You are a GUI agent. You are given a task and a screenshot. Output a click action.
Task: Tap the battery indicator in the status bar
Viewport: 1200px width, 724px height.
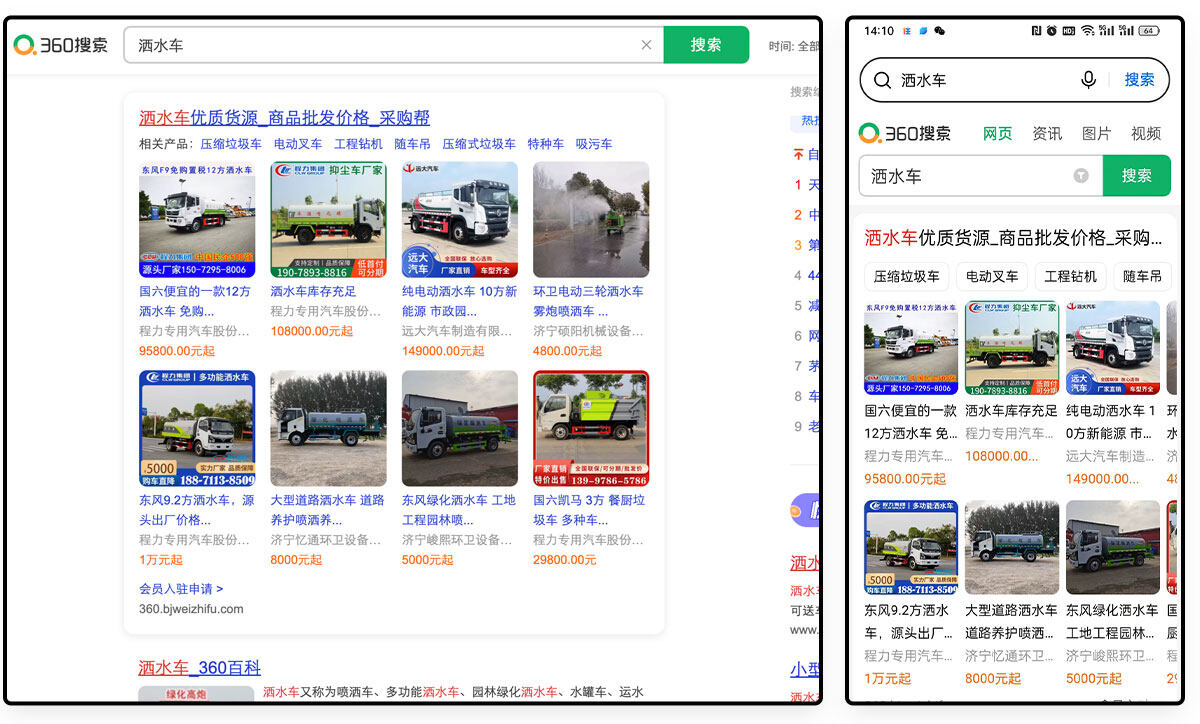click(x=1148, y=31)
